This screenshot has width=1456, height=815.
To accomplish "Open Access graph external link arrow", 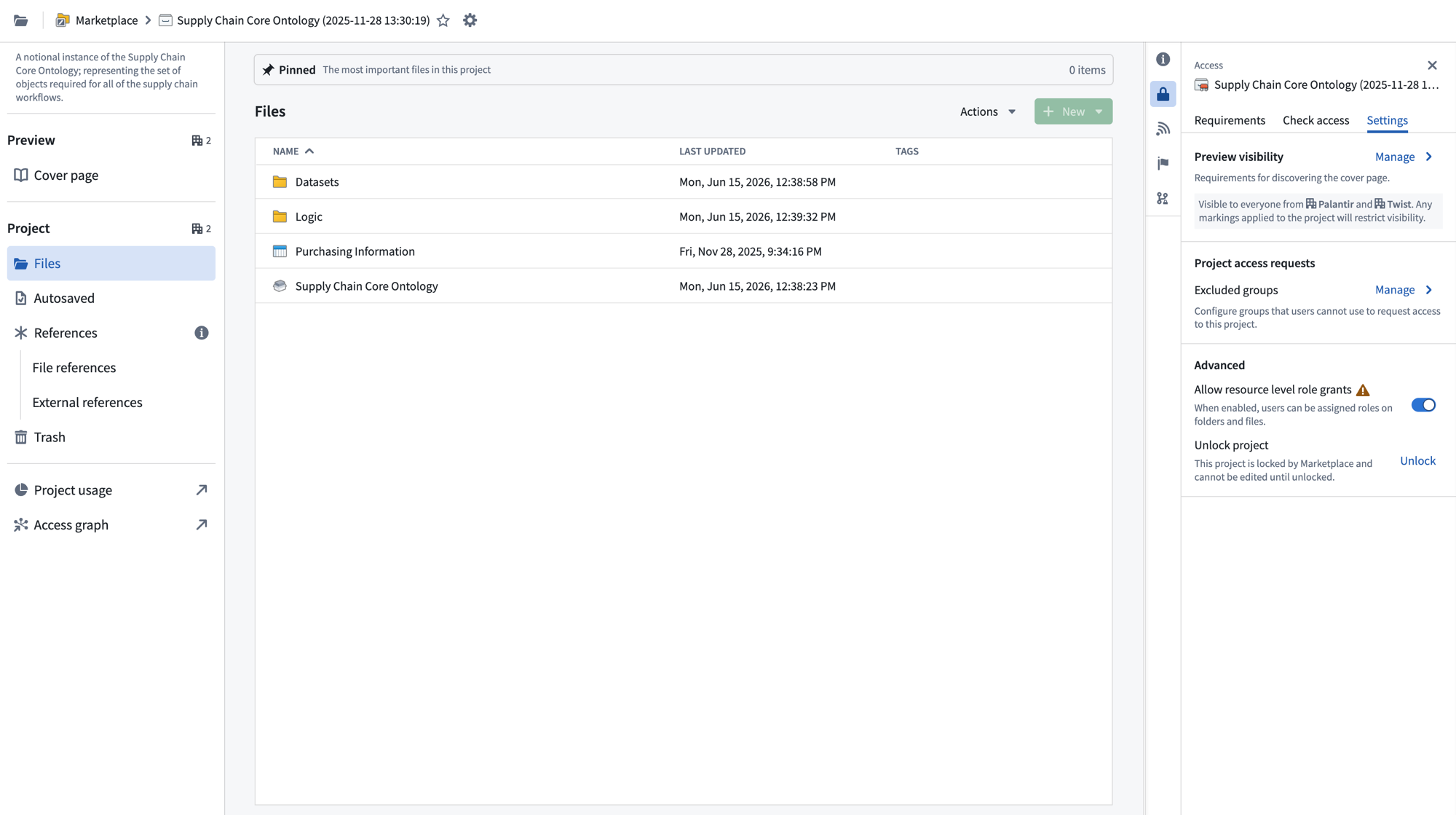I will pyautogui.click(x=202, y=524).
